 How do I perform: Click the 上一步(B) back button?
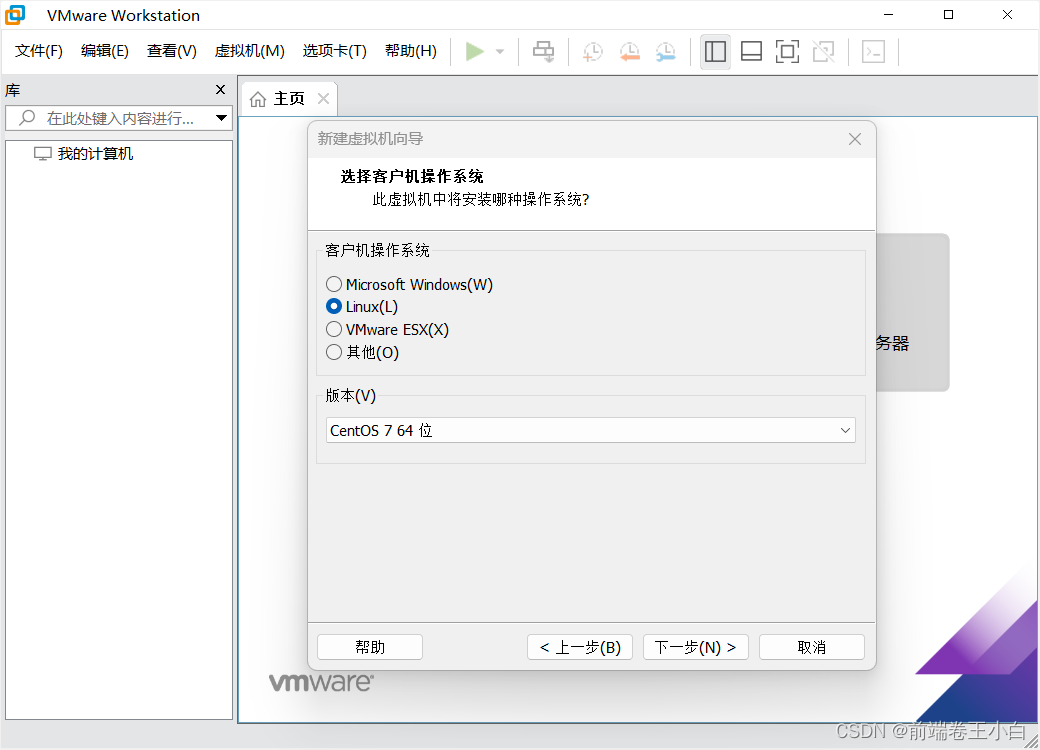point(580,647)
